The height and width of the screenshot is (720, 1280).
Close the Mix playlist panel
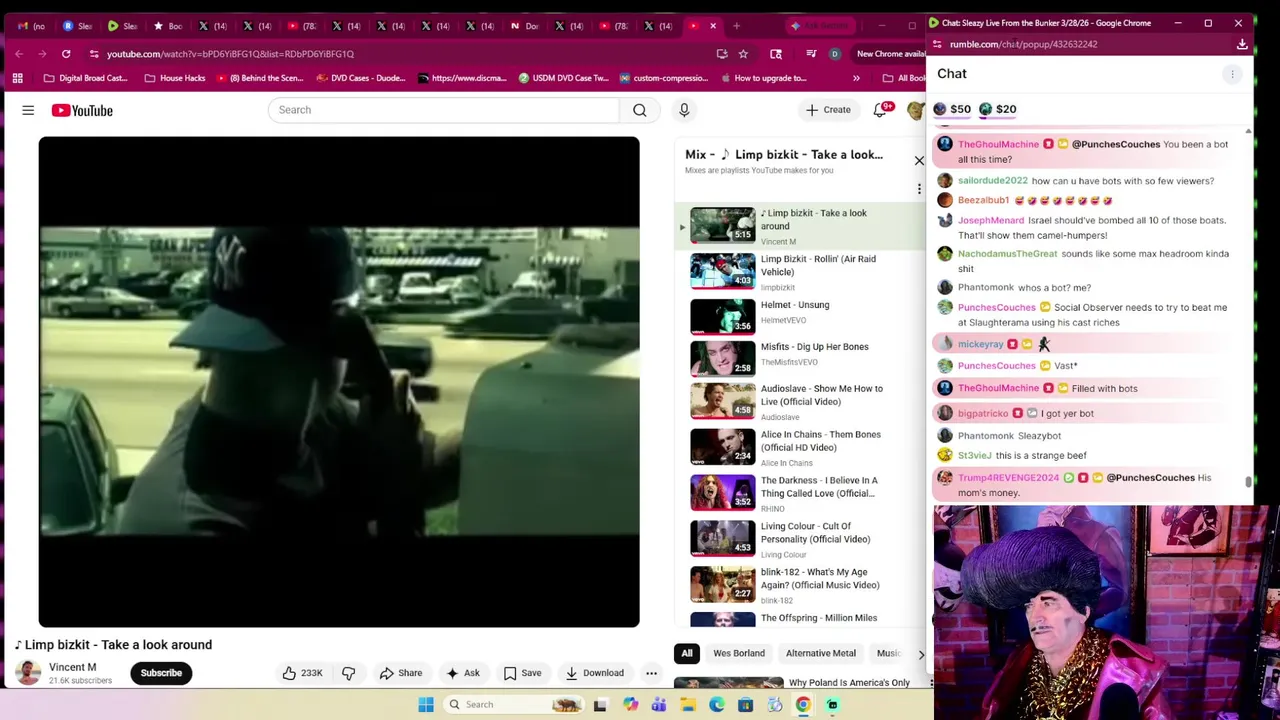(x=919, y=160)
